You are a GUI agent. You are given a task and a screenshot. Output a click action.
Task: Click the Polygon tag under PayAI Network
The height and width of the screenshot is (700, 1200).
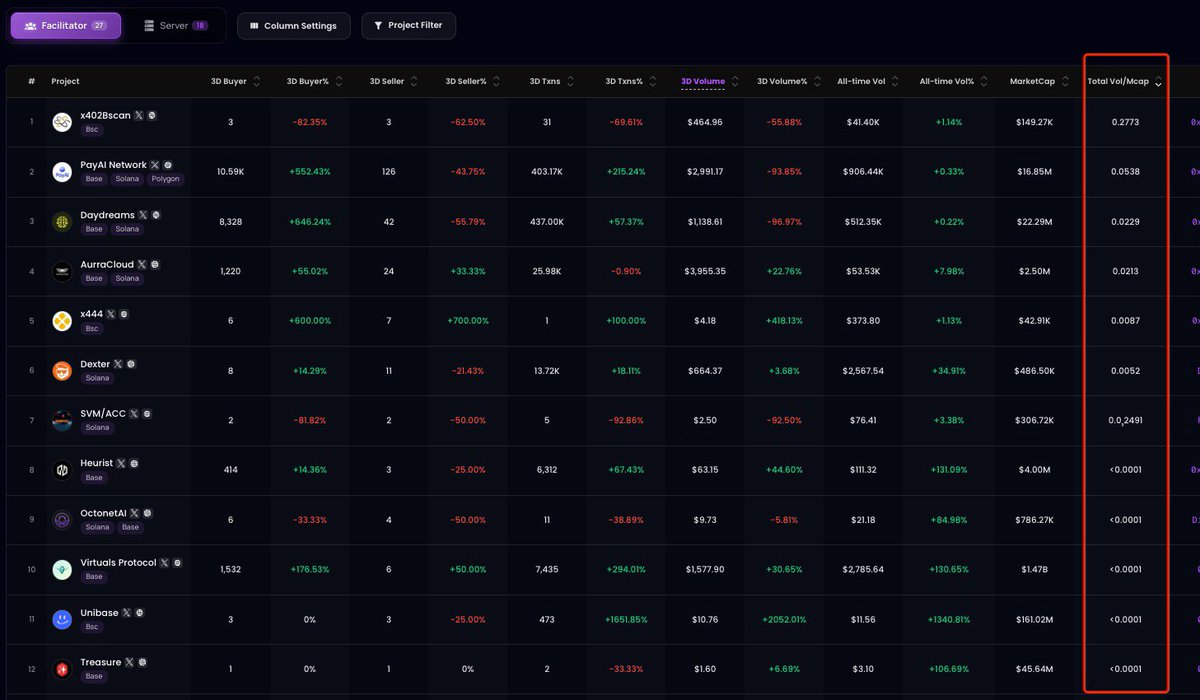coord(164,180)
